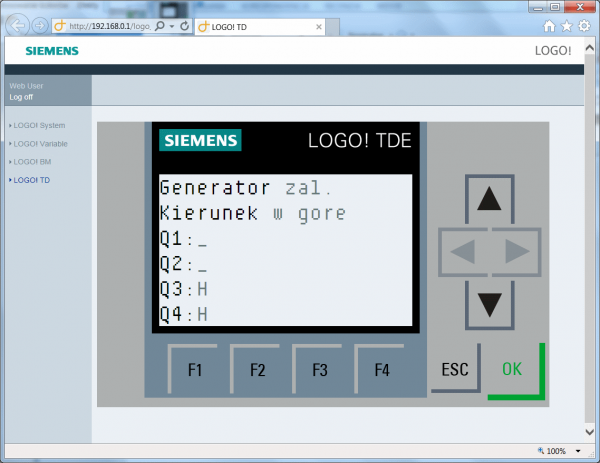The width and height of the screenshot is (600, 463).
Task: Select LOGO! TD menu item
Action: [31, 180]
